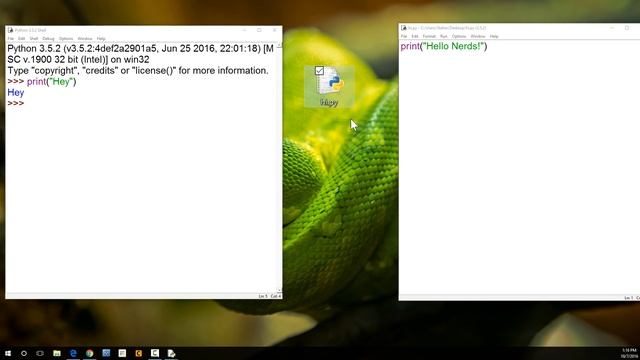
Task: Open Shell menu in Python Shell window
Action: click(x=33, y=39)
